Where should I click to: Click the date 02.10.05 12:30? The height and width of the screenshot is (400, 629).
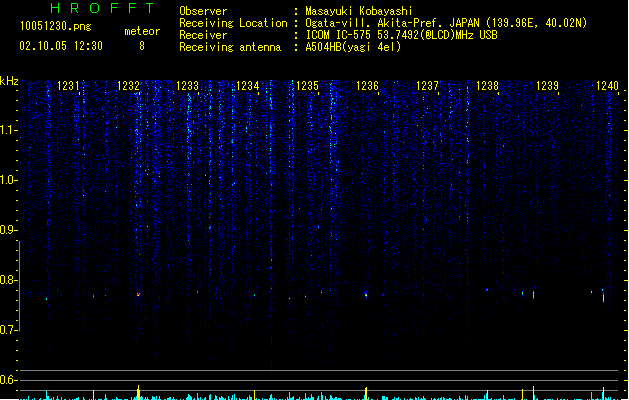[61, 46]
